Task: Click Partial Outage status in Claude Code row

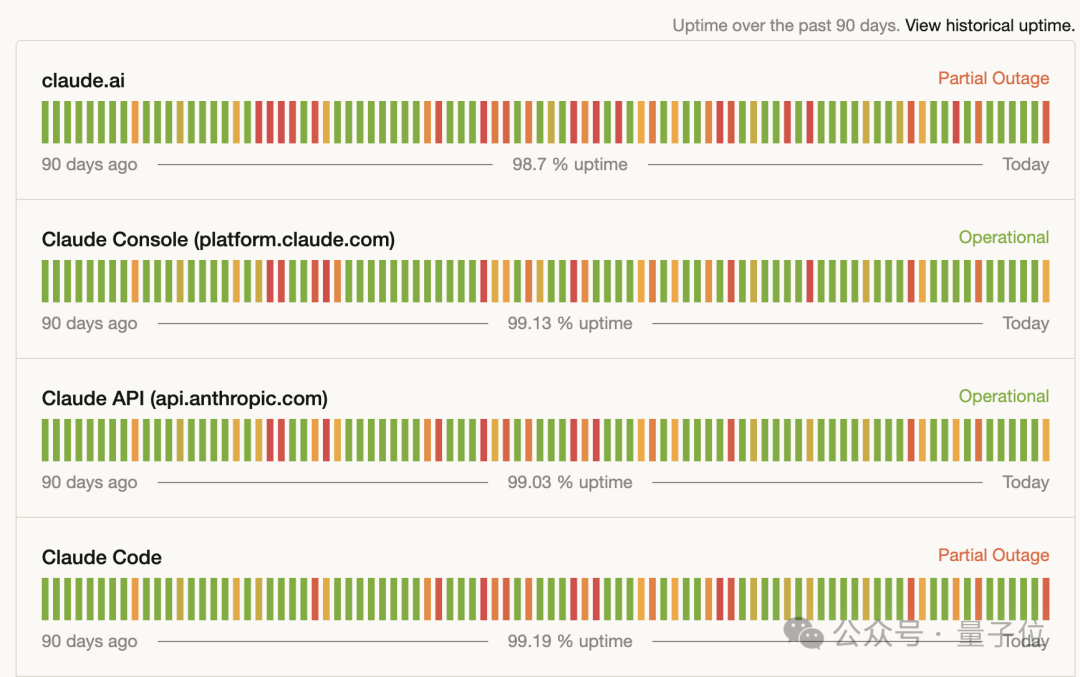Action: (x=993, y=555)
